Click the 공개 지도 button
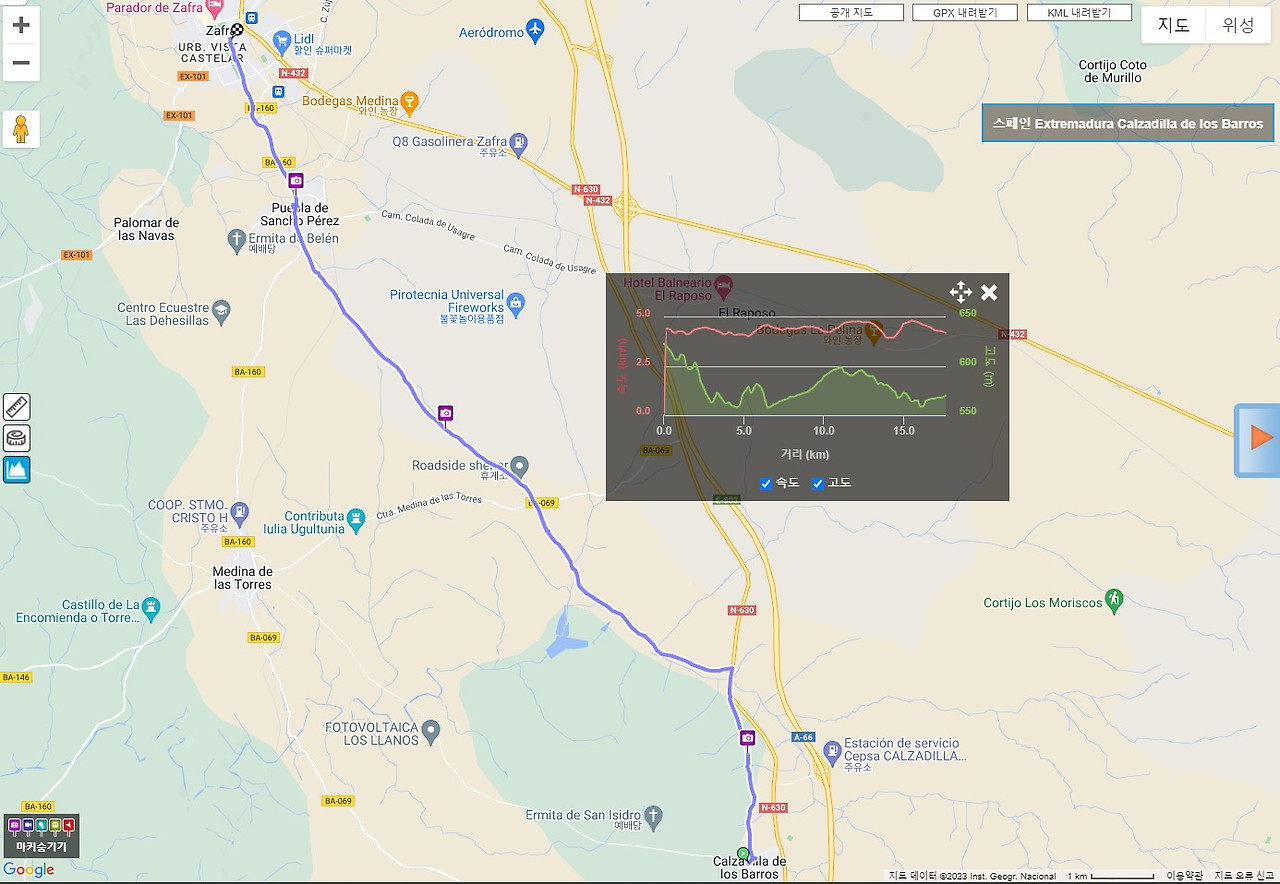This screenshot has height=884, width=1280. 851,13
